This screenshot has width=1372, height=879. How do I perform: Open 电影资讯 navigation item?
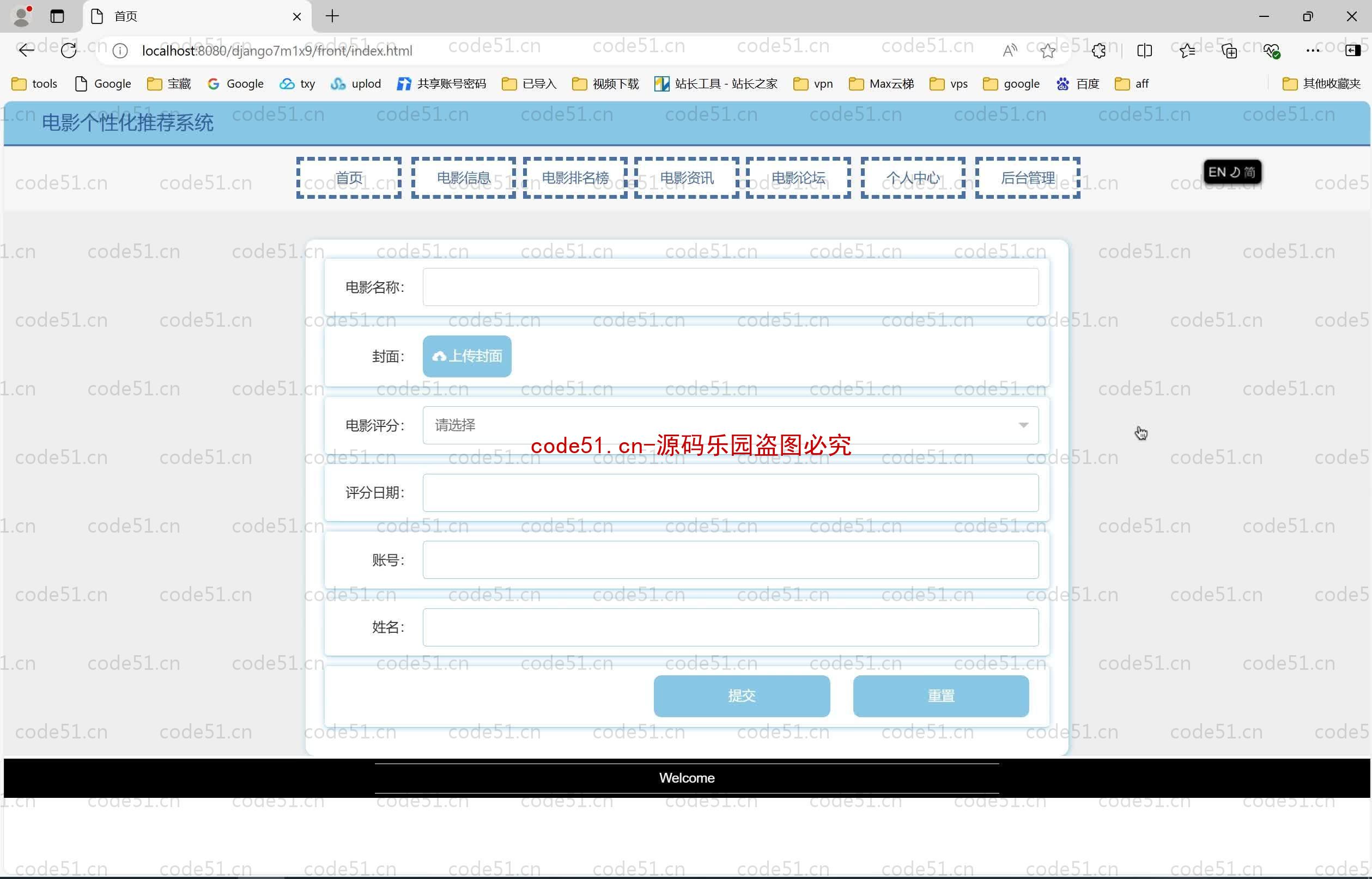coord(687,178)
